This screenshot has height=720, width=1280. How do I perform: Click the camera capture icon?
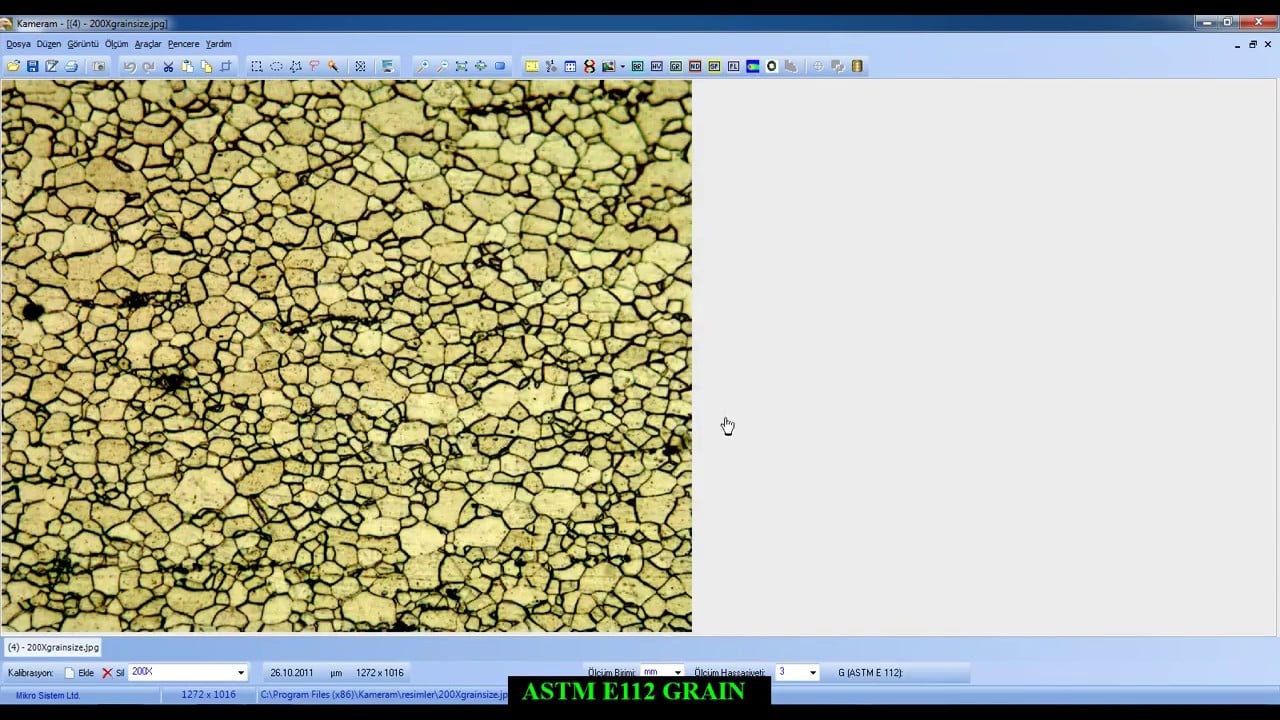click(98, 66)
